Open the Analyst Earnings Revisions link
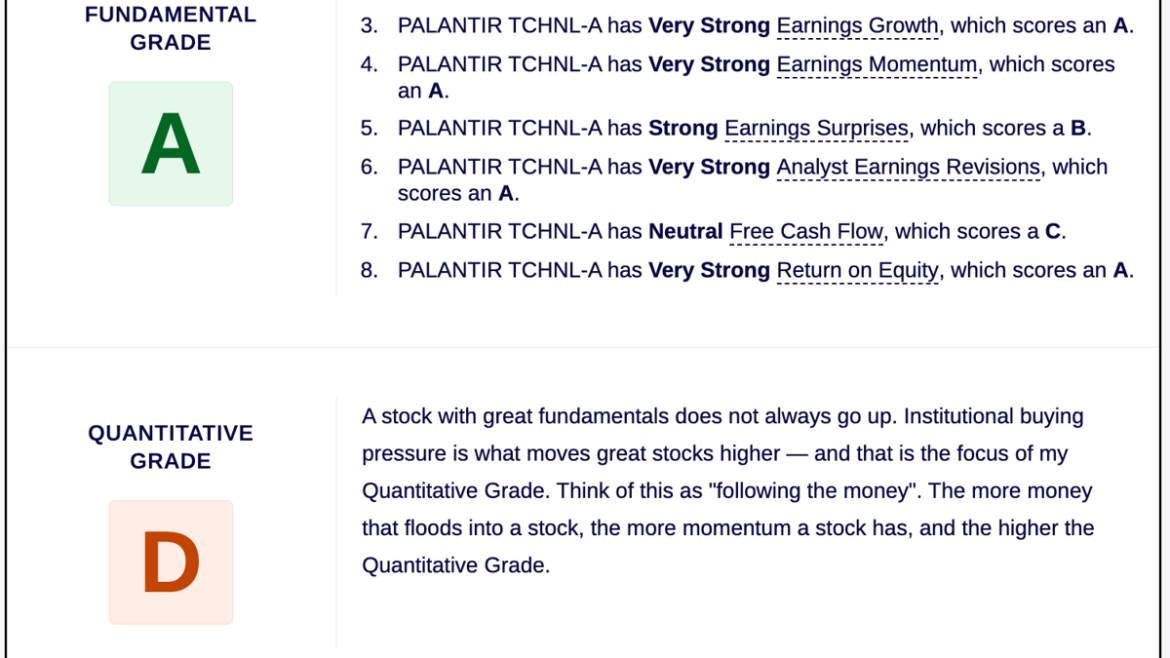The image size is (1170, 658). coord(908,166)
